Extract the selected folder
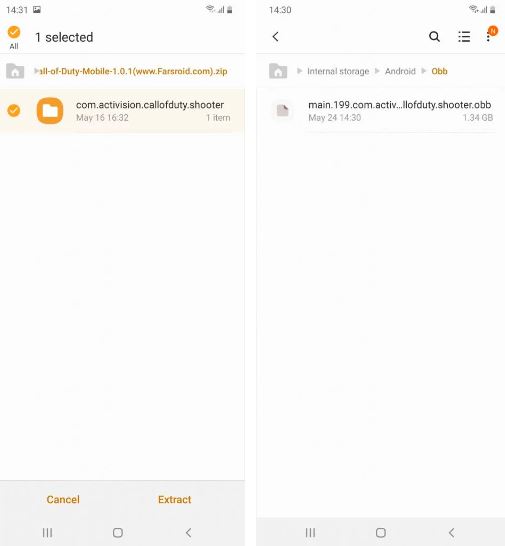 [174, 499]
